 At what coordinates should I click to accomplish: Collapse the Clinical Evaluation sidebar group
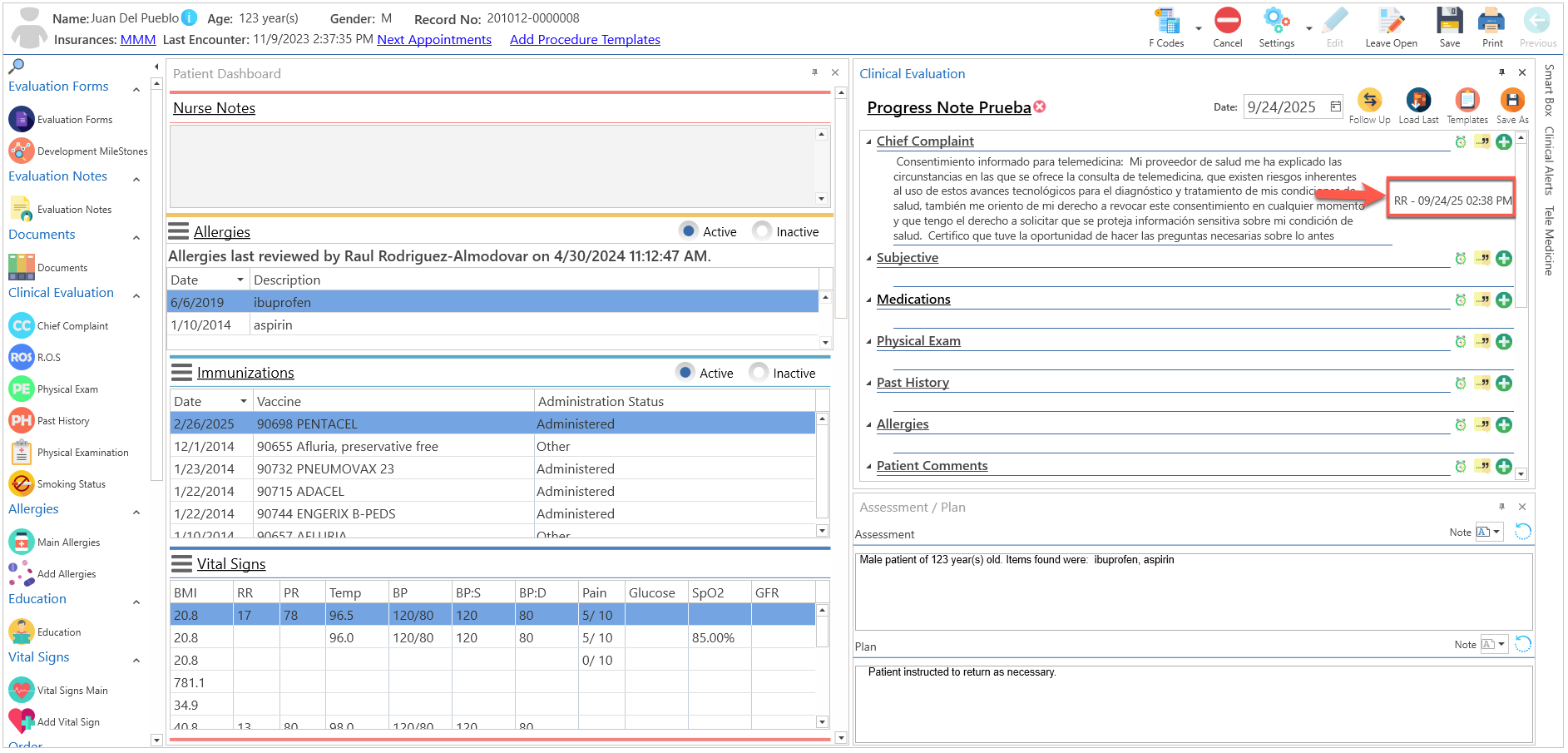tap(136, 295)
